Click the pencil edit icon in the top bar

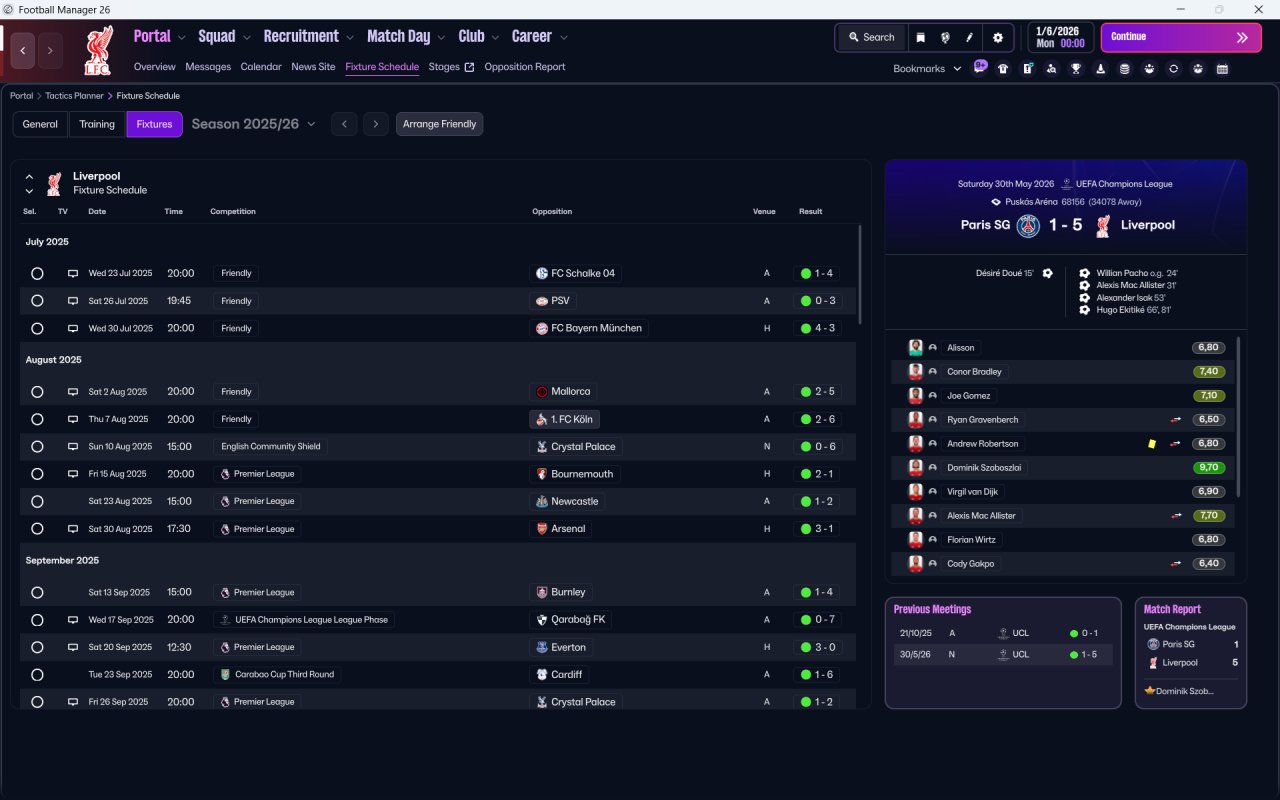pos(969,37)
